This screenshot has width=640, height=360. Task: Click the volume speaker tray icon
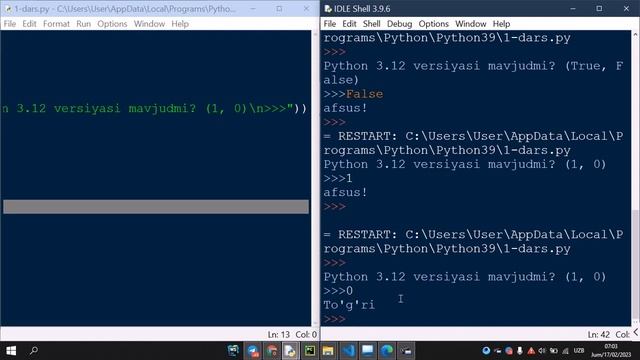(542, 351)
